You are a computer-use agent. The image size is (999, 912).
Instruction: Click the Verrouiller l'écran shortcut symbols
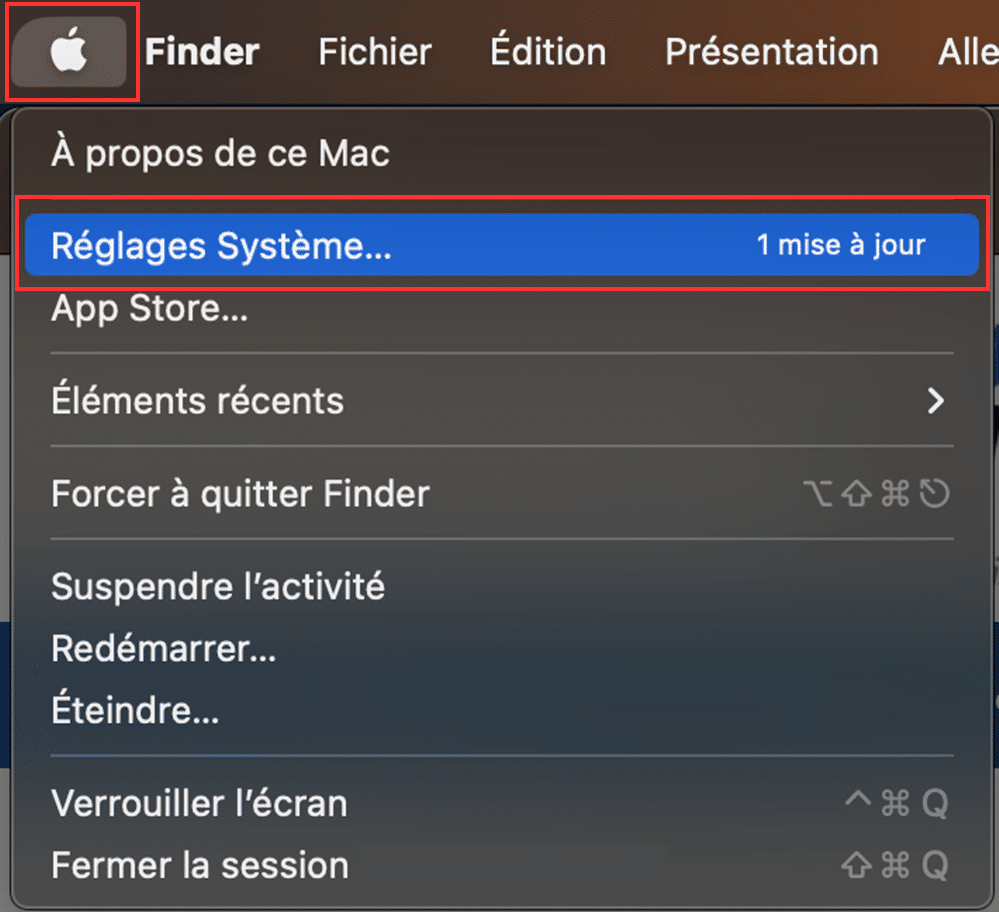(897, 803)
